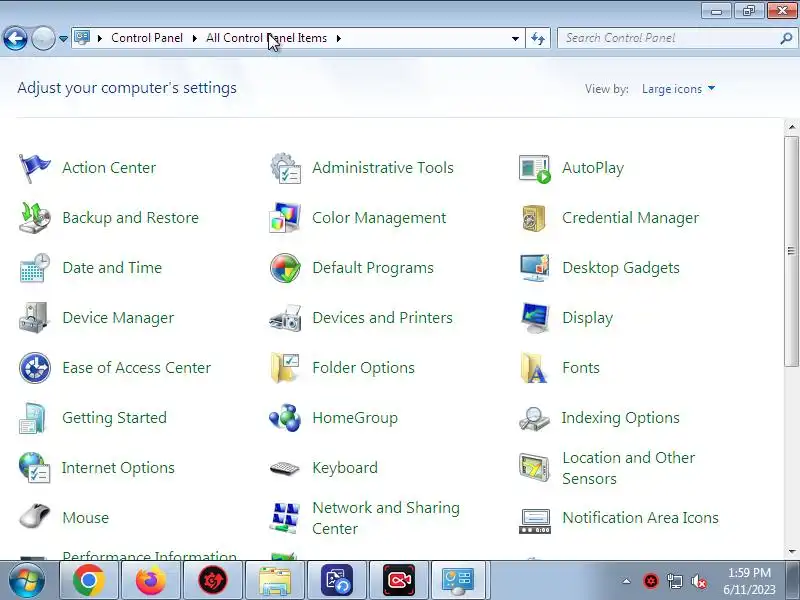Click the Indexing Options link text

(620, 418)
